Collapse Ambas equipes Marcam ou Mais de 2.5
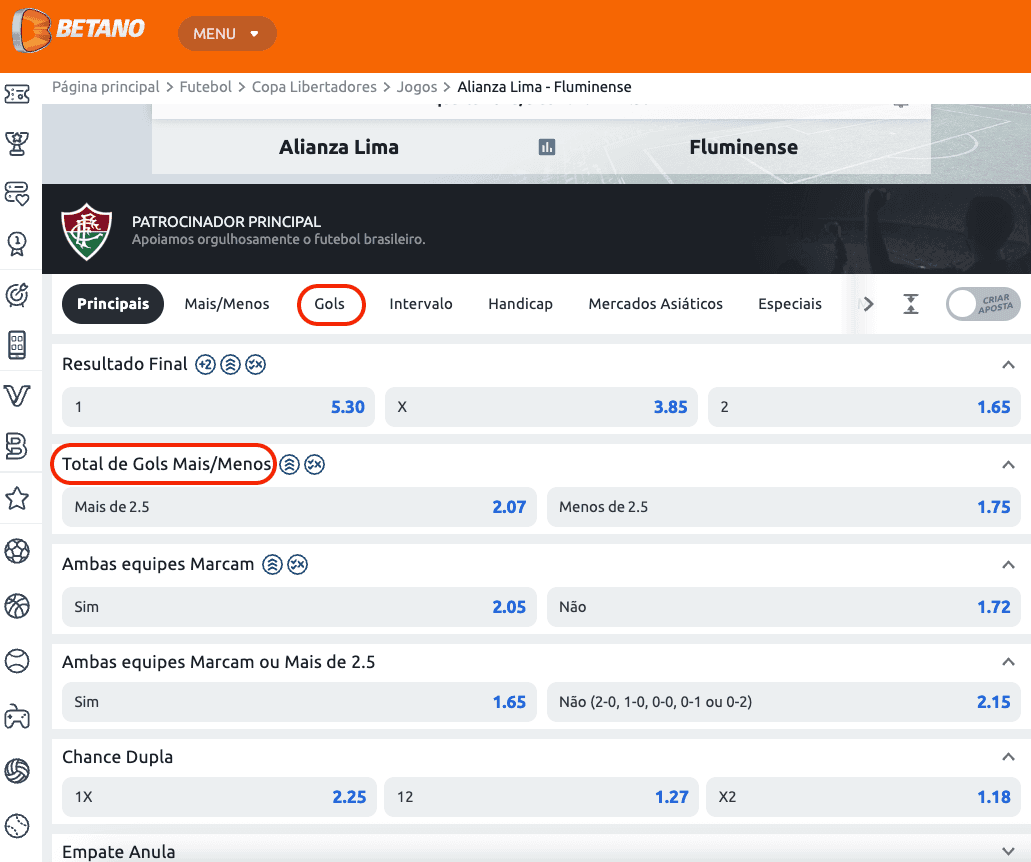Image resolution: width=1031 pixels, height=862 pixels. click(1008, 662)
